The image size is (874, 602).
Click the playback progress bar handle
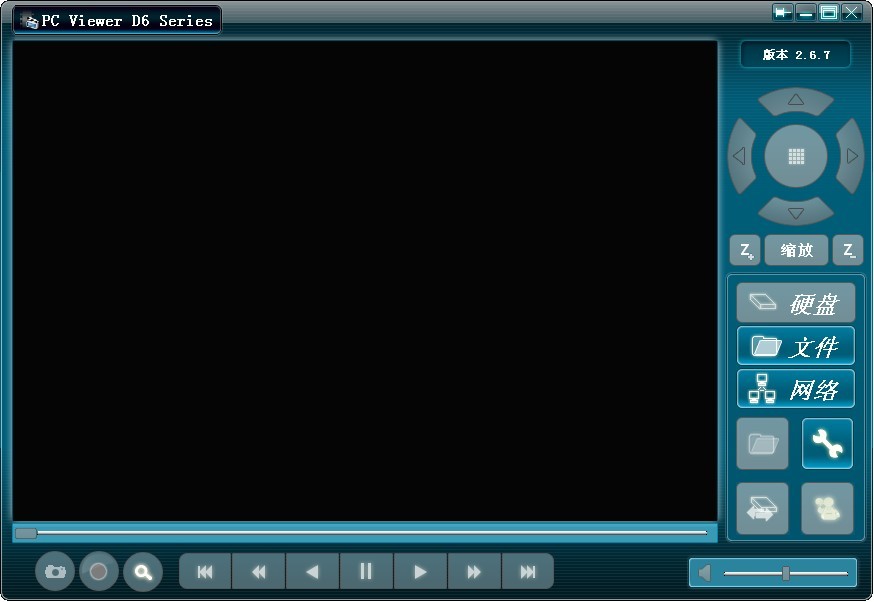pyautogui.click(x=26, y=533)
